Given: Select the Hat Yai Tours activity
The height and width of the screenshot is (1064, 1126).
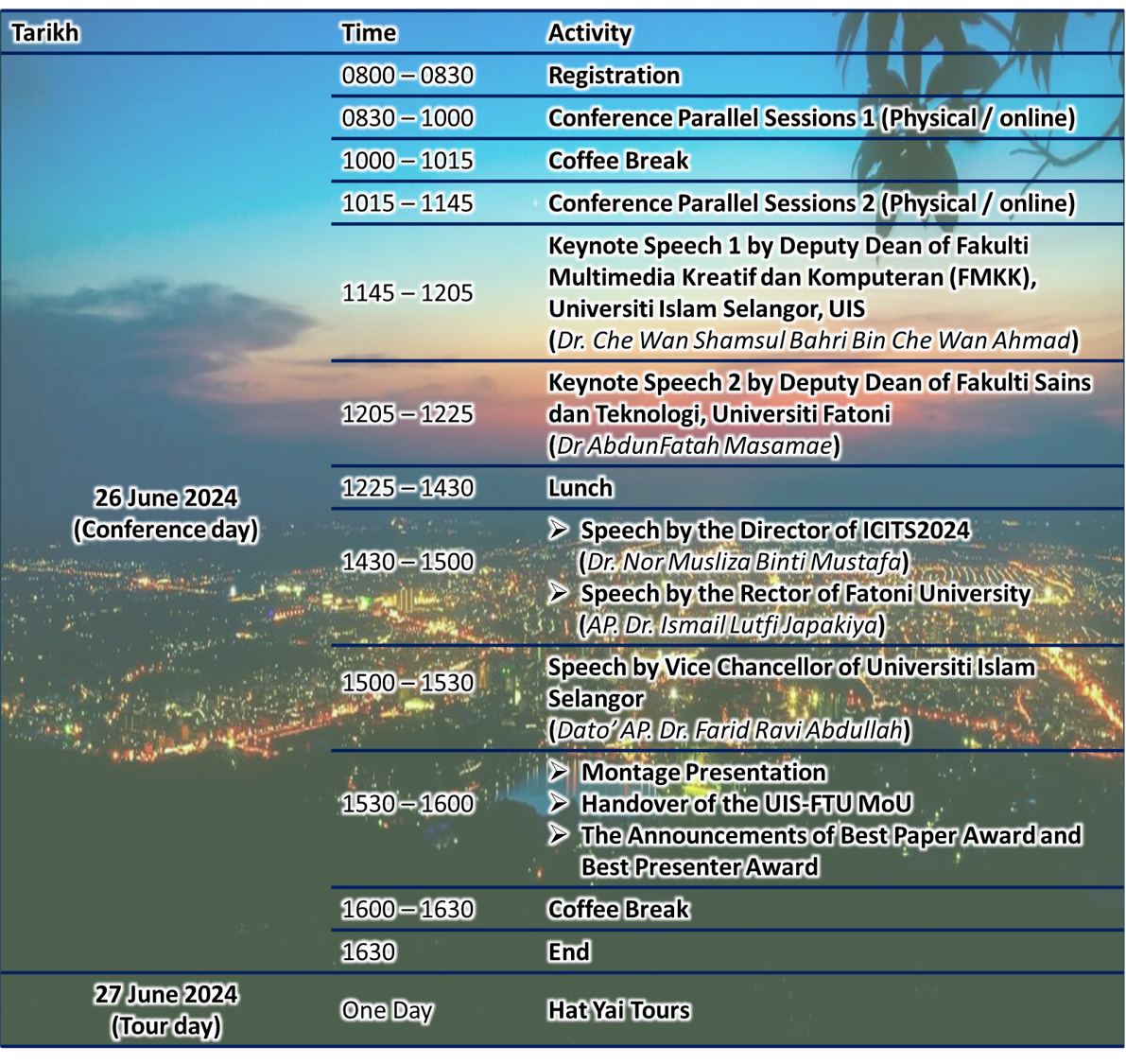Looking at the screenshot, I should (x=618, y=1010).
